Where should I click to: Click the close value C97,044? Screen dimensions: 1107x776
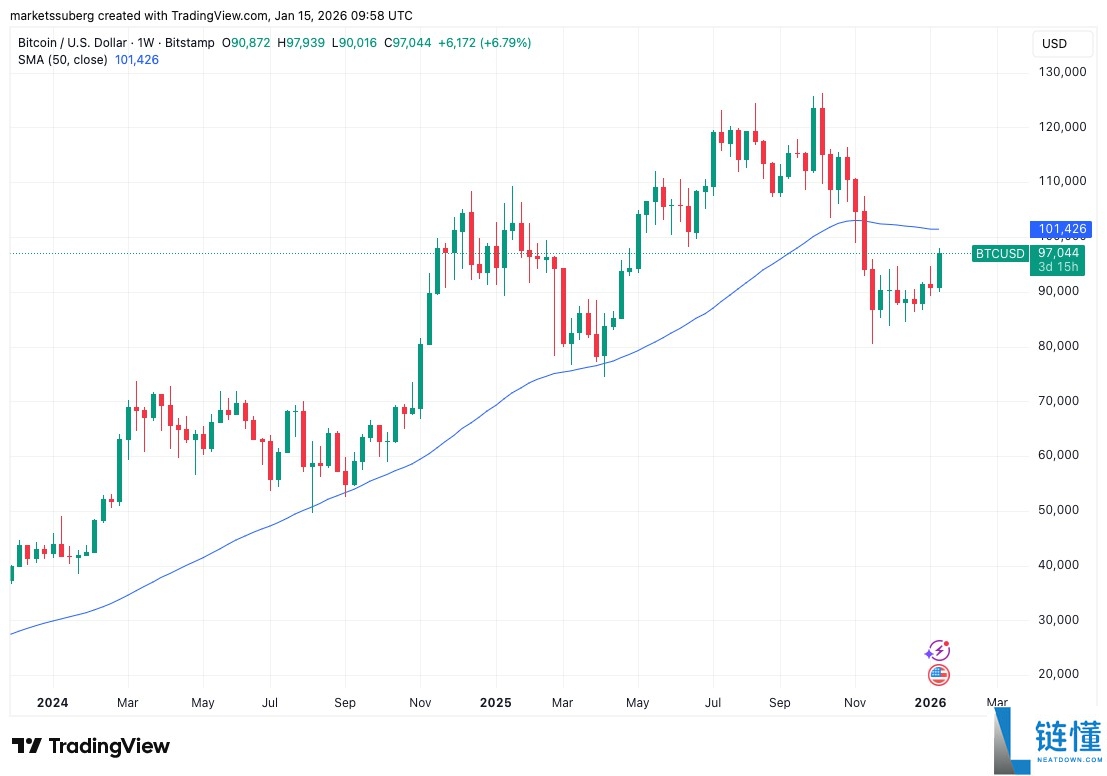(x=407, y=43)
